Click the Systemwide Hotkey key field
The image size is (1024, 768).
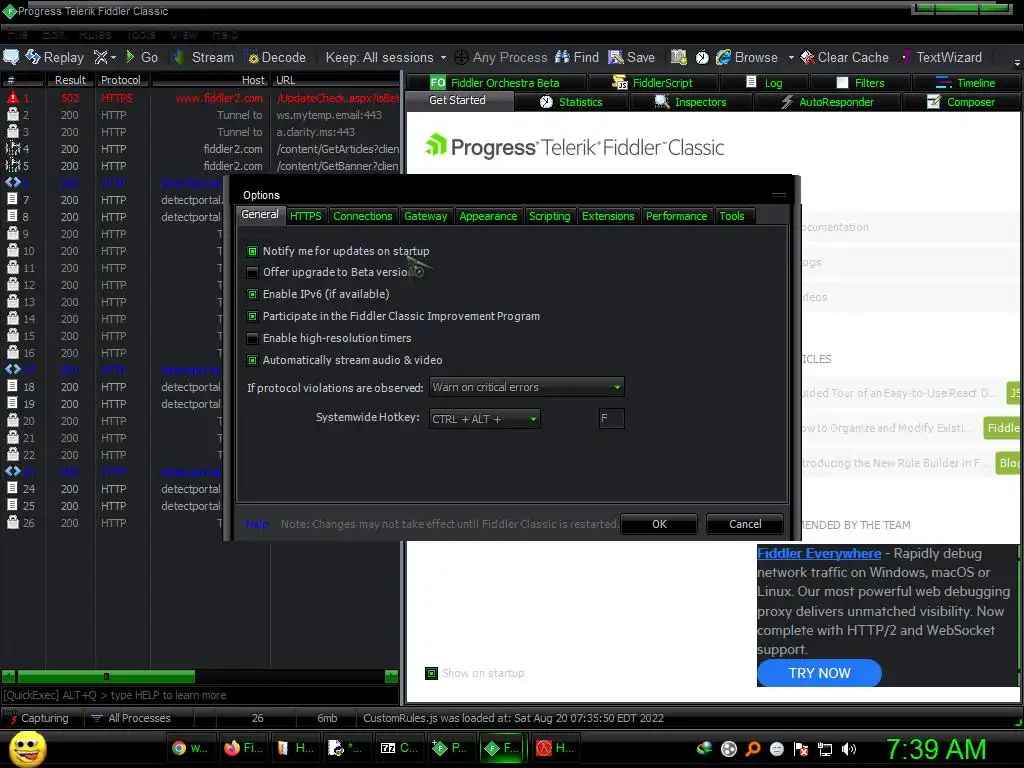(611, 419)
